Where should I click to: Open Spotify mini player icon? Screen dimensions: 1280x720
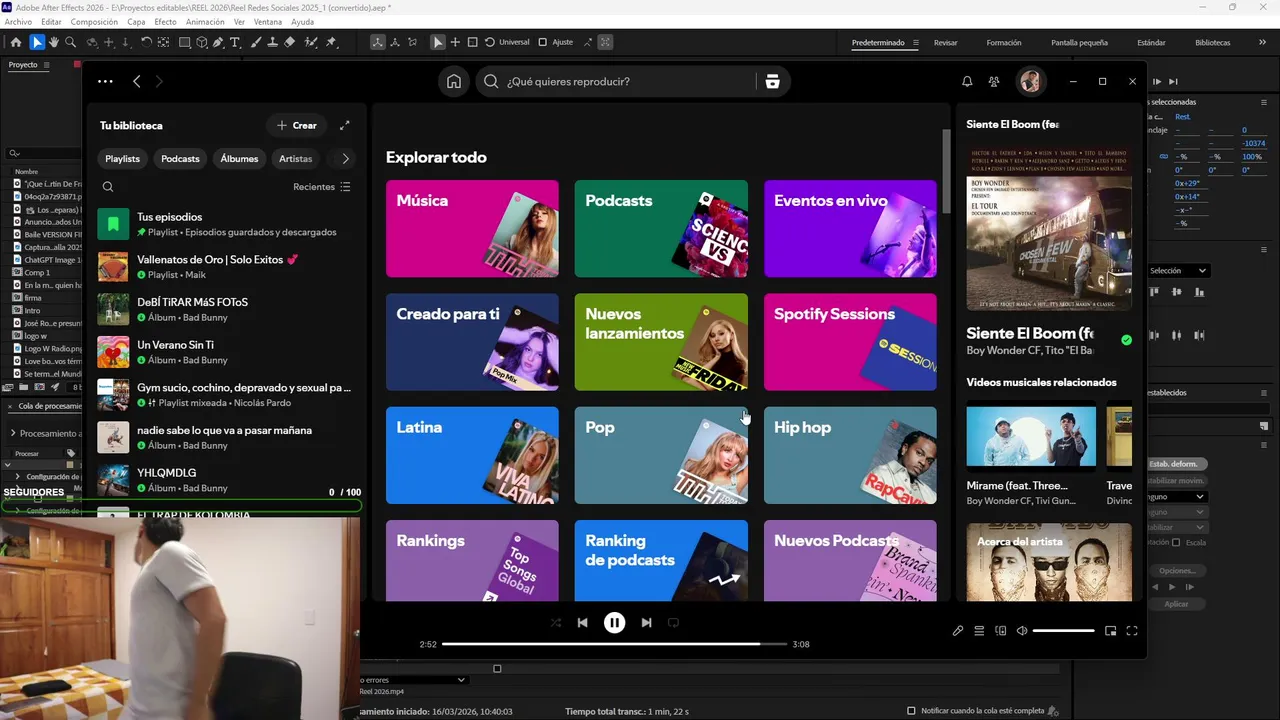click(1110, 631)
